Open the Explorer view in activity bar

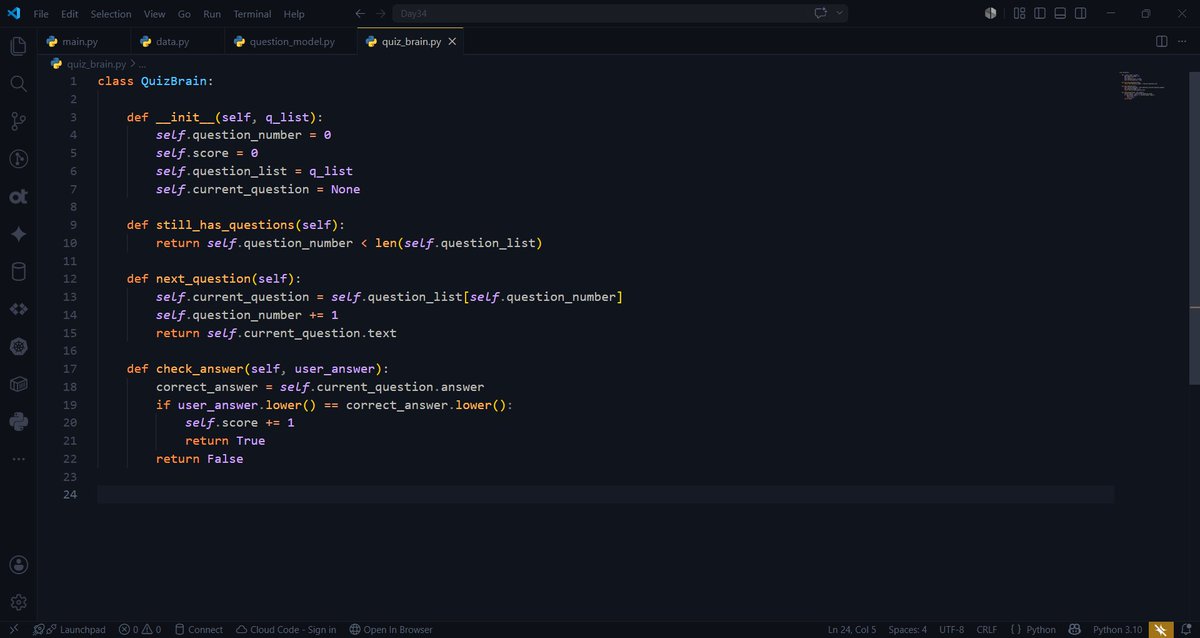point(18,46)
